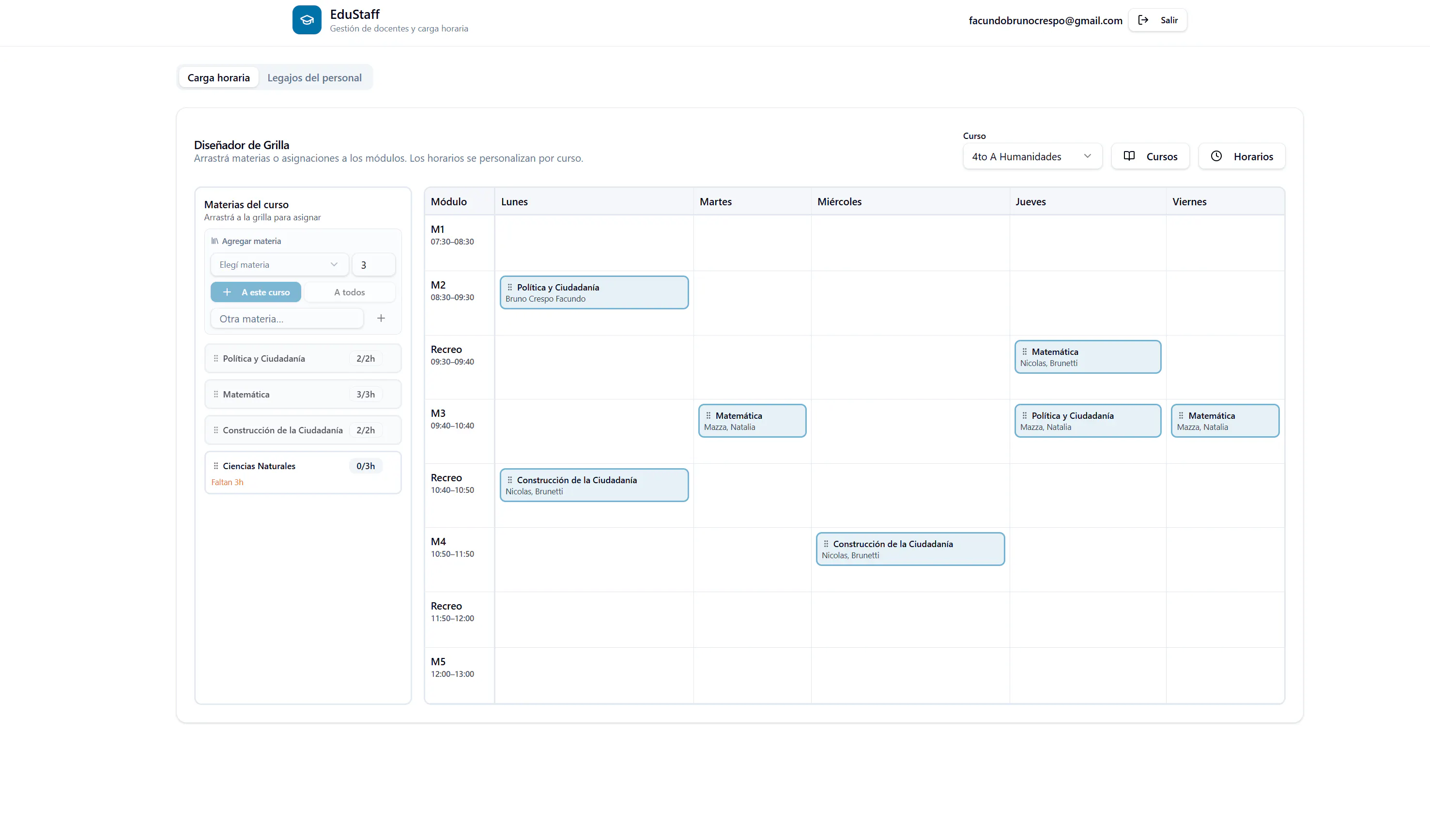Click the Otra materia text field
The height and width of the screenshot is (840, 1430).
click(x=287, y=318)
